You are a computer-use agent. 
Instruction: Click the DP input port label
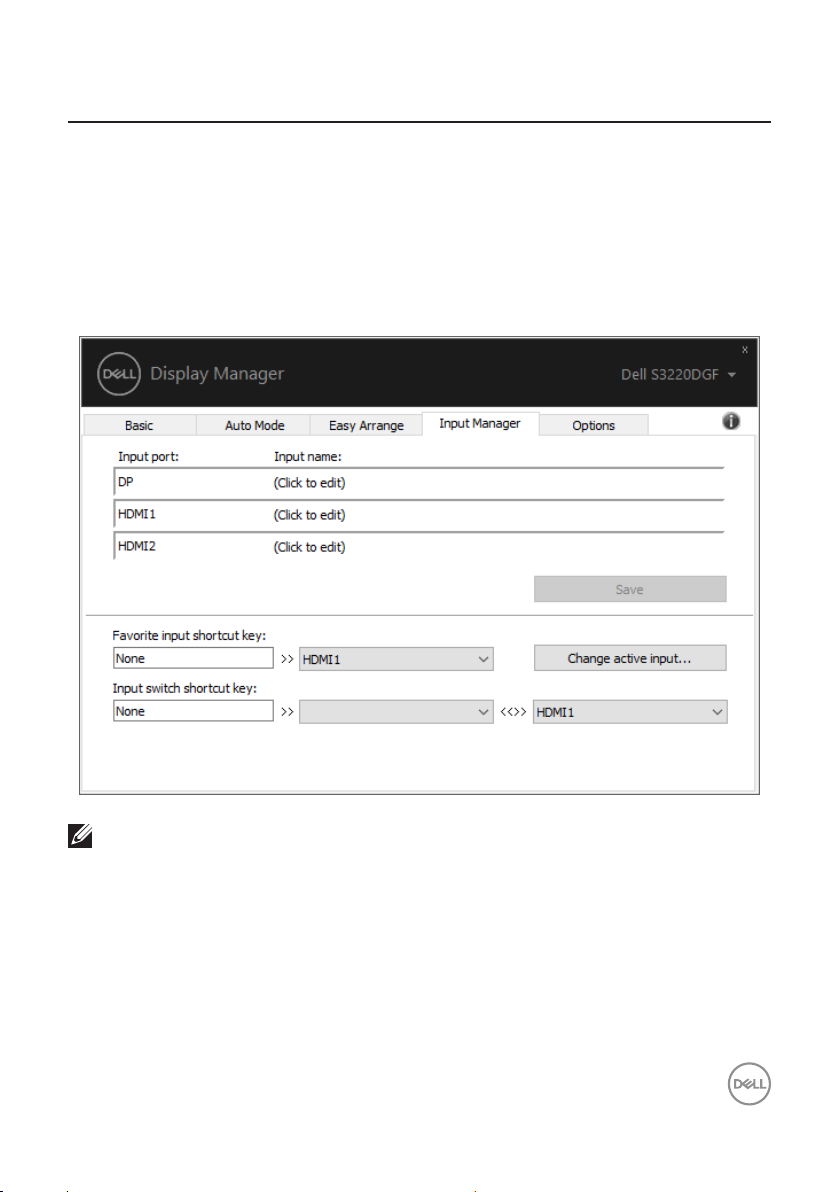coord(125,482)
